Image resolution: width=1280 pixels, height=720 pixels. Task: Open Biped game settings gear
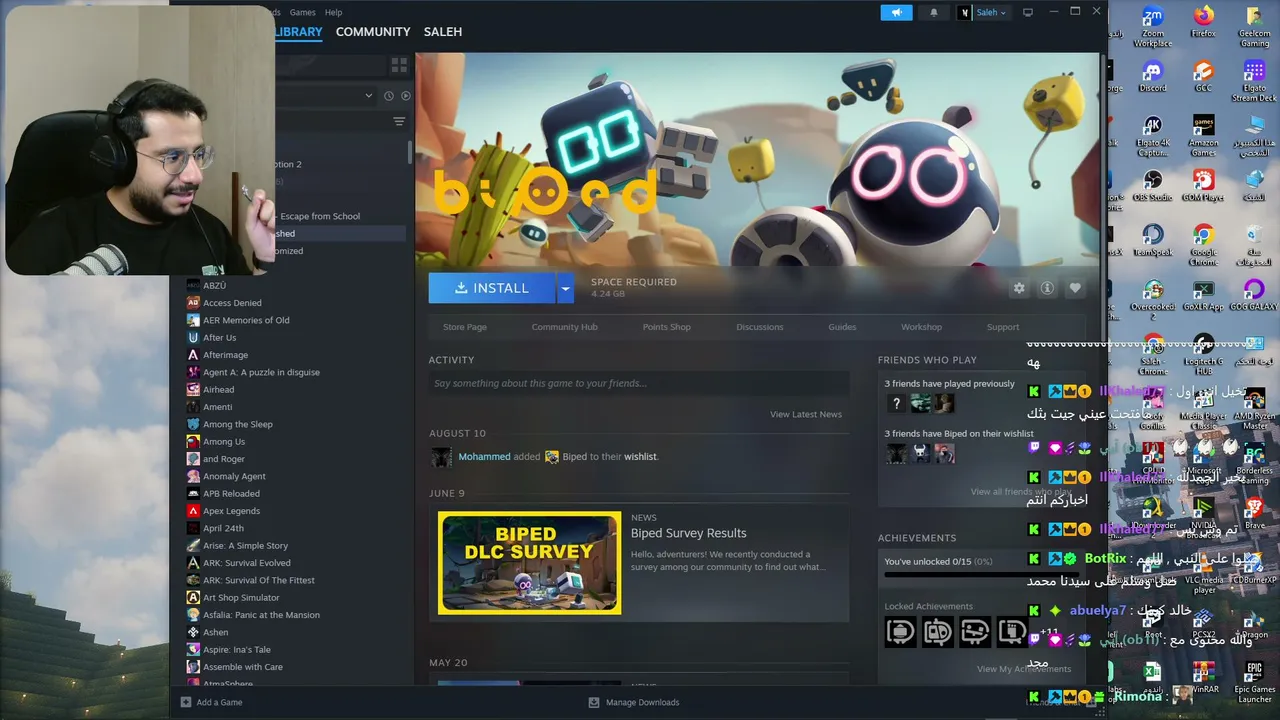pyautogui.click(x=1019, y=288)
